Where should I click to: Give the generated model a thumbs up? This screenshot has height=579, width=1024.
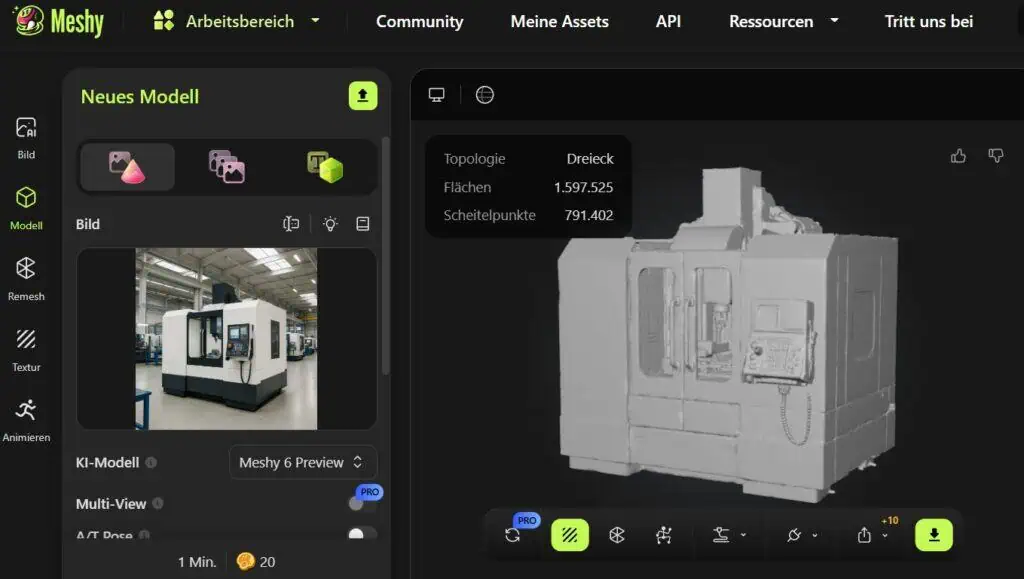click(958, 156)
